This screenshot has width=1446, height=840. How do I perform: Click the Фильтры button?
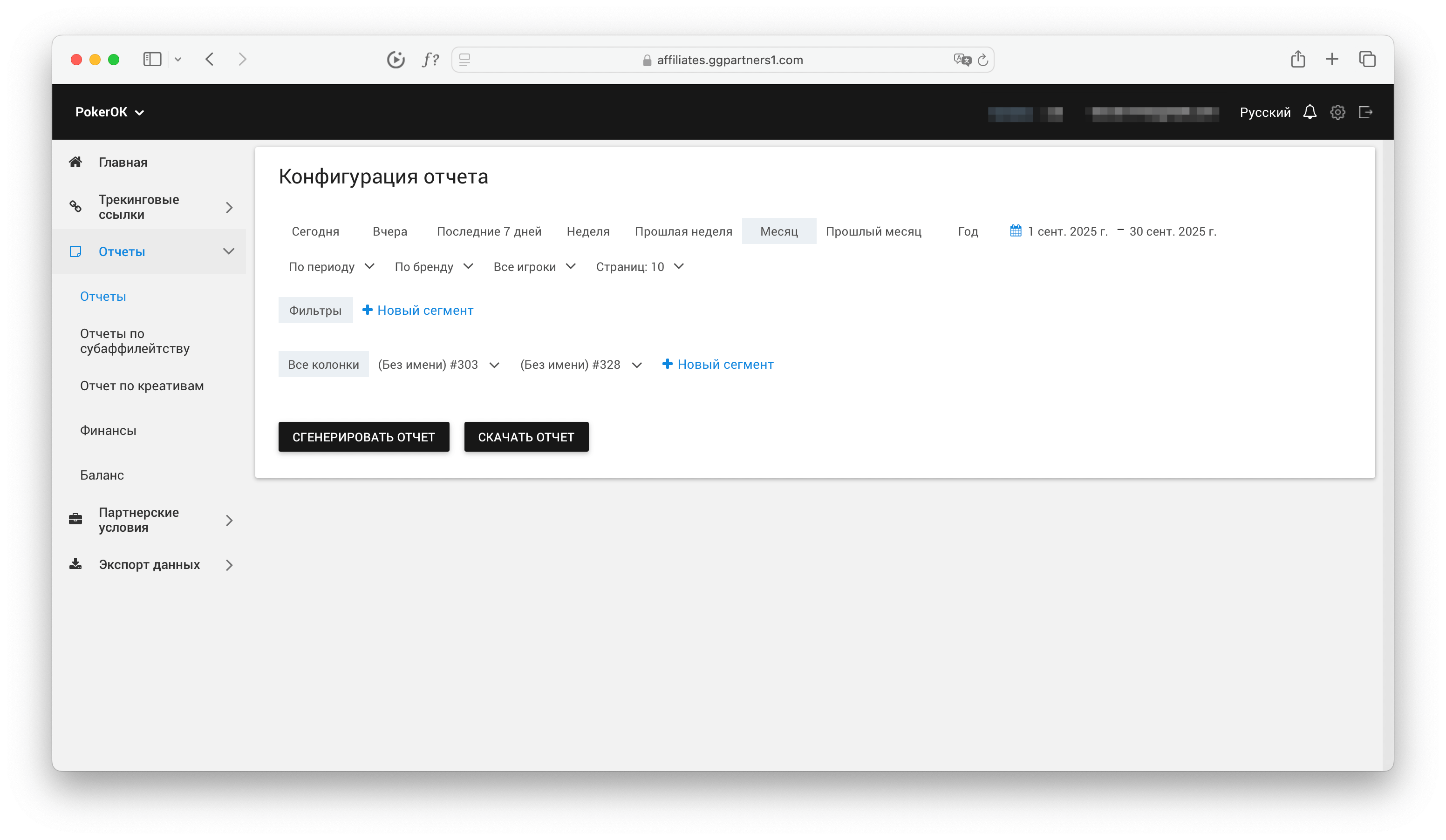pyautogui.click(x=315, y=310)
